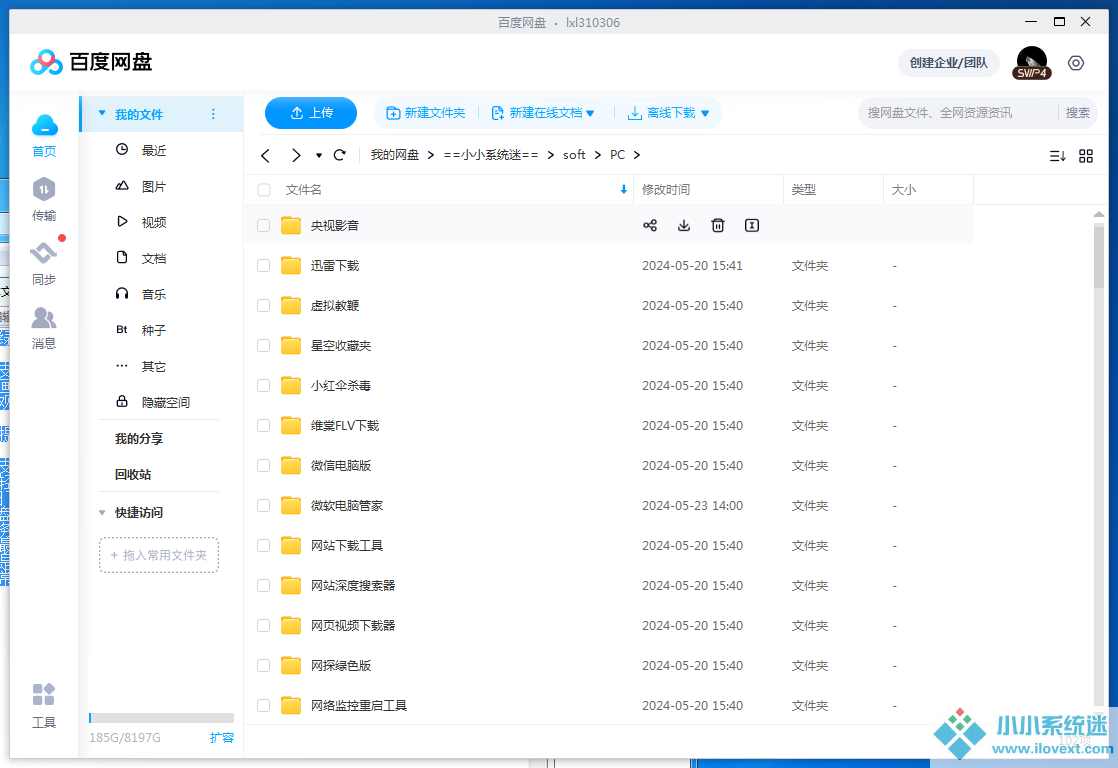Select 最近 in the sidebar
1118x768 pixels.
153,150
